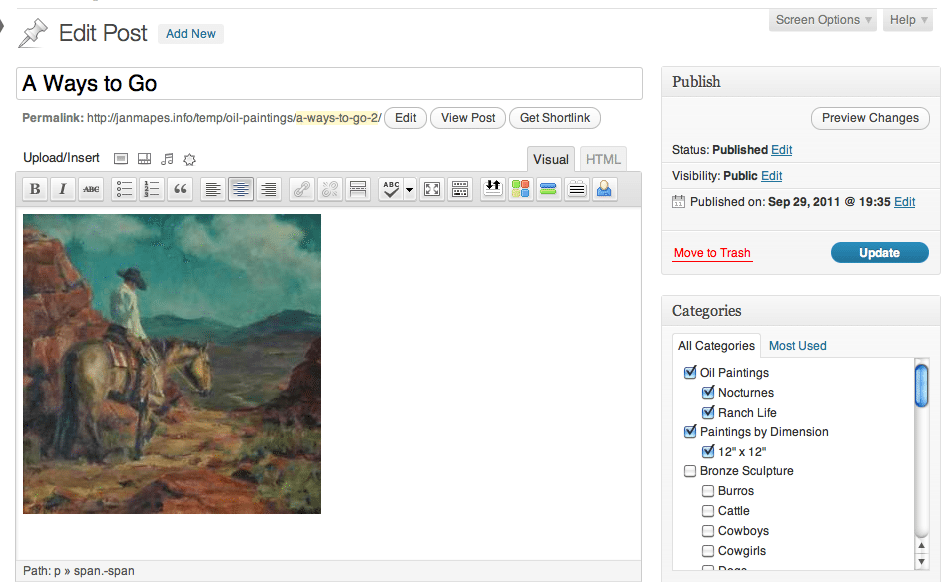This screenshot has height=582, width=942.
Task: Edit the Published on date
Action: [x=904, y=202]
